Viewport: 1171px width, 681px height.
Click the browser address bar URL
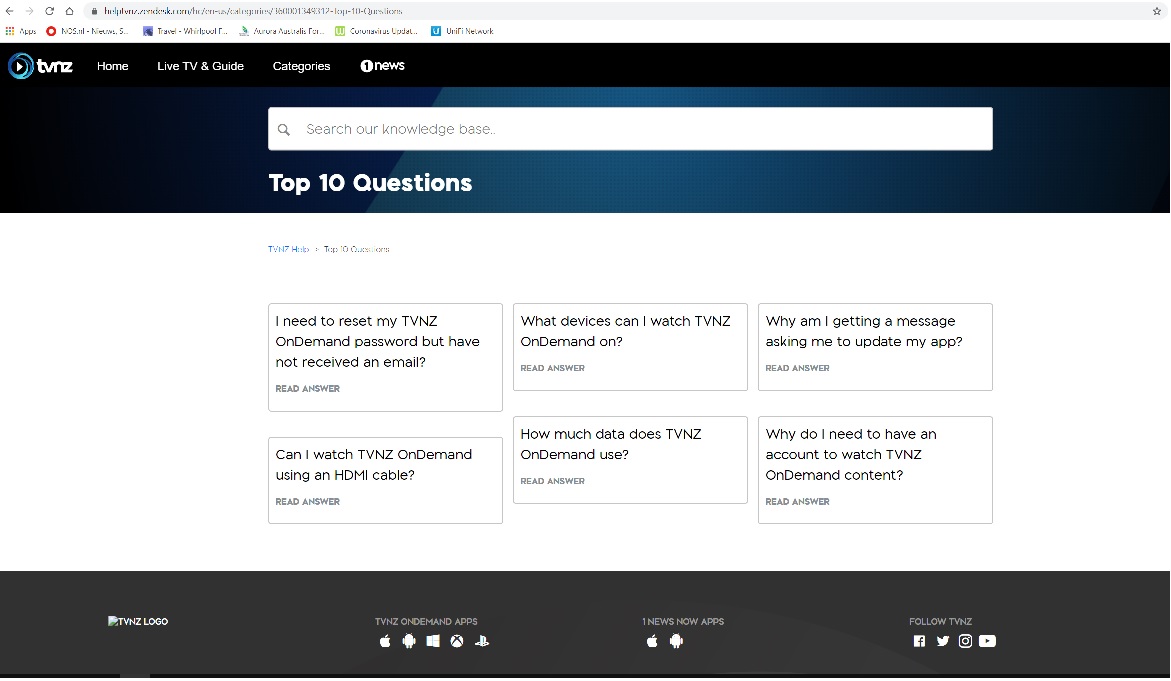click(x=253, y=11)
